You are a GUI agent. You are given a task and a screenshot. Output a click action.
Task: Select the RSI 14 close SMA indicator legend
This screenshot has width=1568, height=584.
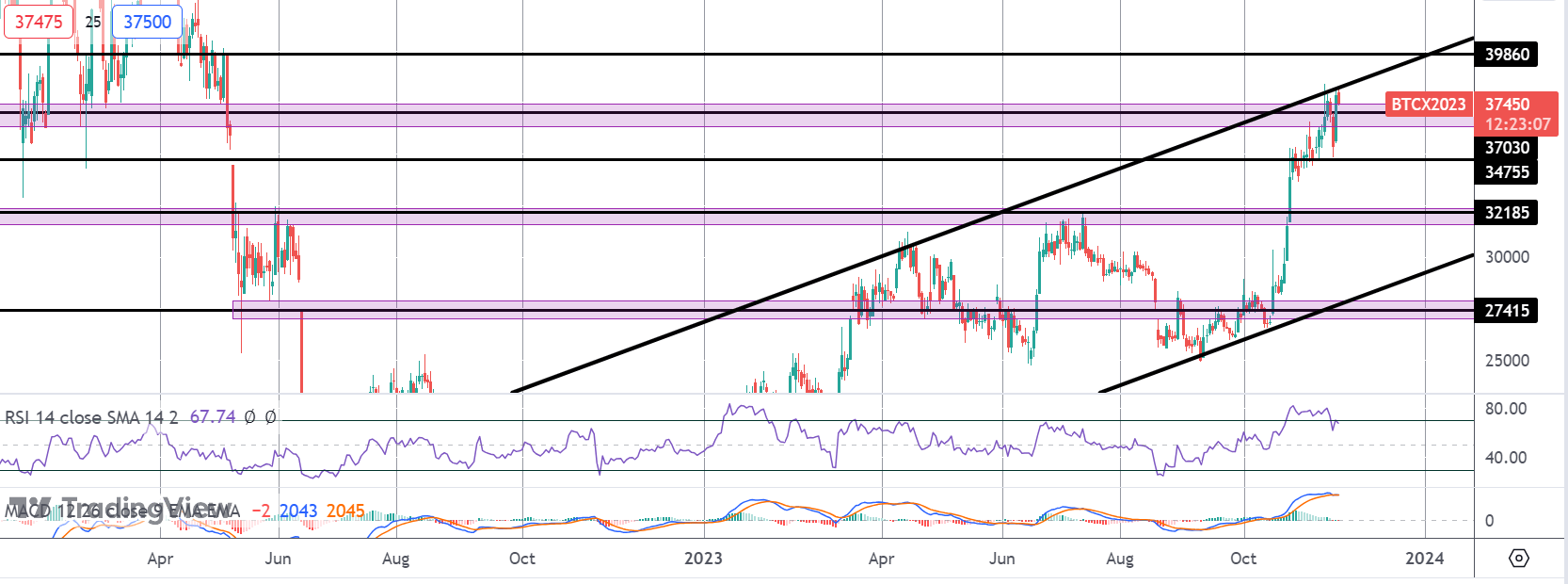pyautogui.click(x=91, y=416)
